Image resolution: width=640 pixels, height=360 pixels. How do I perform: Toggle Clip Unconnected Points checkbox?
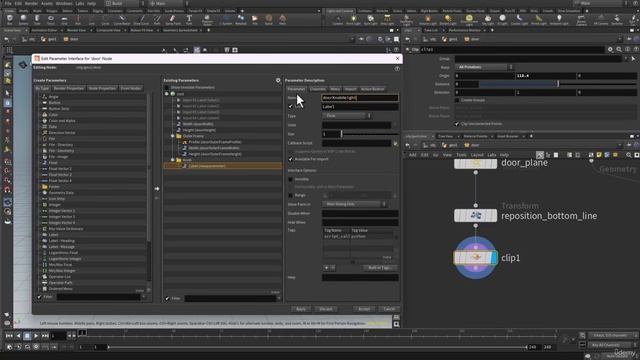(457, 124)
